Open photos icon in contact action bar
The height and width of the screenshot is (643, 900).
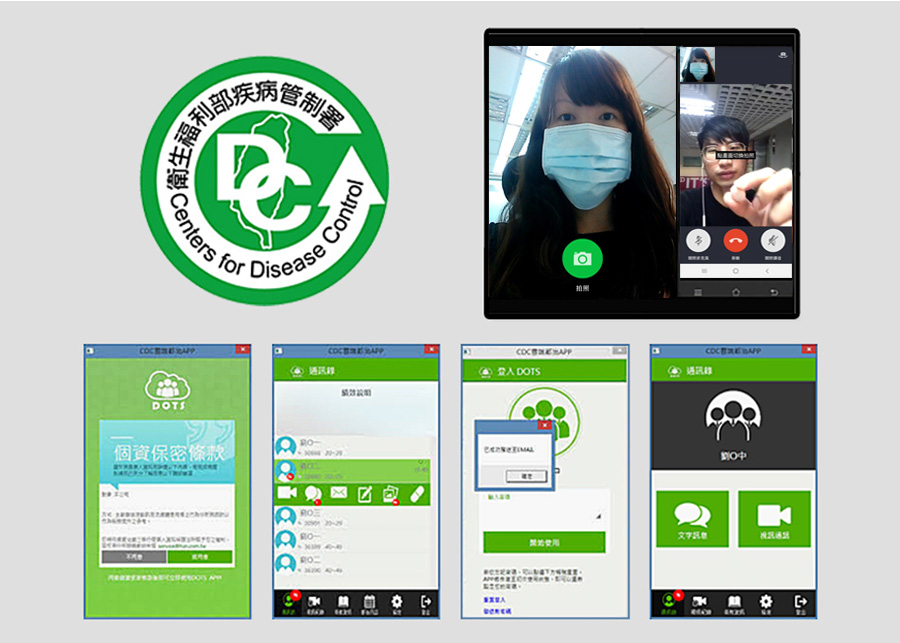(391, 494)
